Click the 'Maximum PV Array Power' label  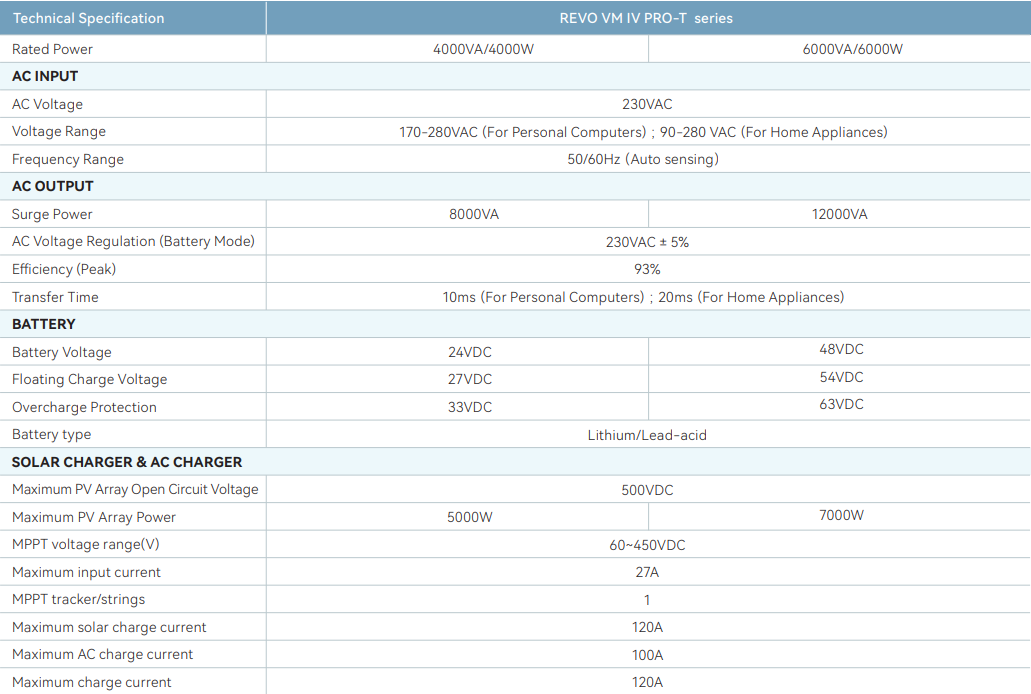click(x=93, y=518)
